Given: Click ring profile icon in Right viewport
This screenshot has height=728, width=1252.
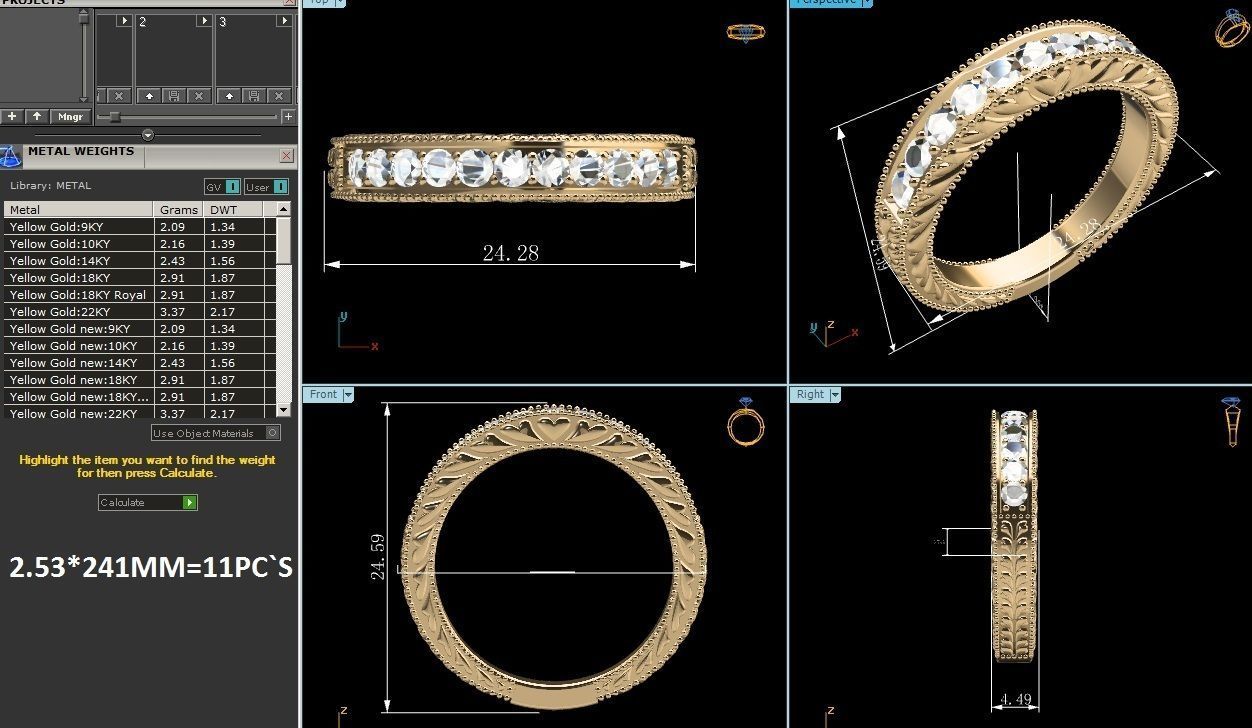Looking at the screenshot, I should coord(1231,422).
